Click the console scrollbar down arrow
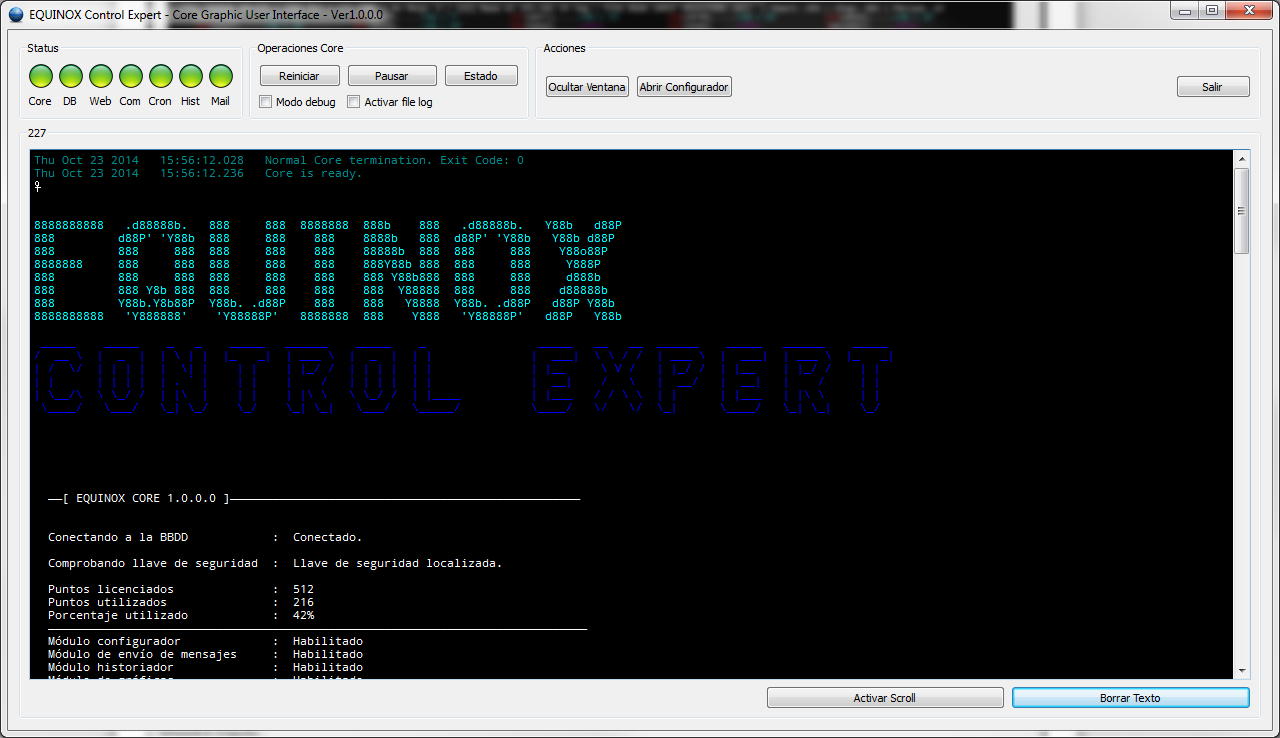Screen dimensions: 1280x738 pos(1242,671)
